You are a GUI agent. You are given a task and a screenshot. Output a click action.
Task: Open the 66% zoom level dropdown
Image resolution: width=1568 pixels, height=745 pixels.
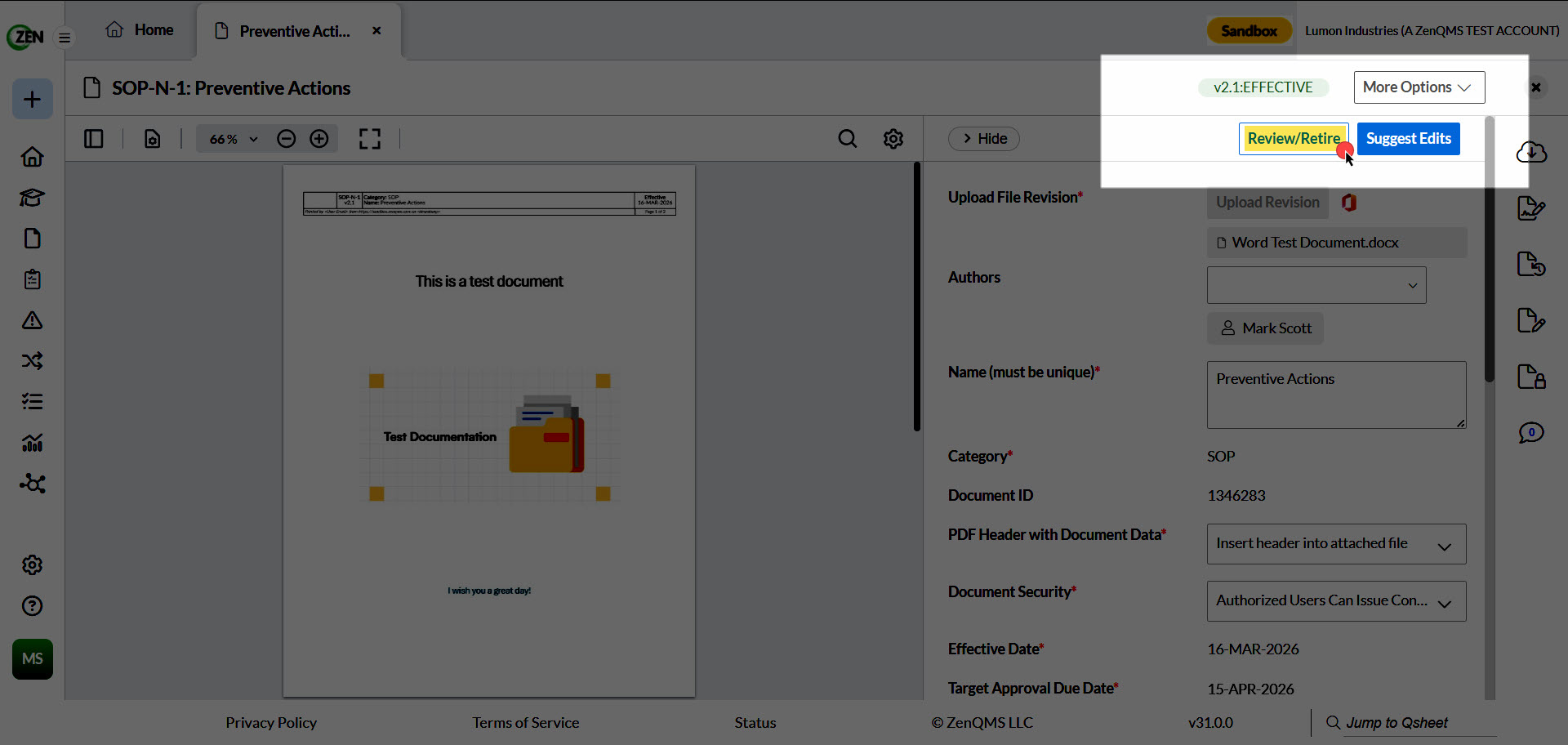(233, 139)
